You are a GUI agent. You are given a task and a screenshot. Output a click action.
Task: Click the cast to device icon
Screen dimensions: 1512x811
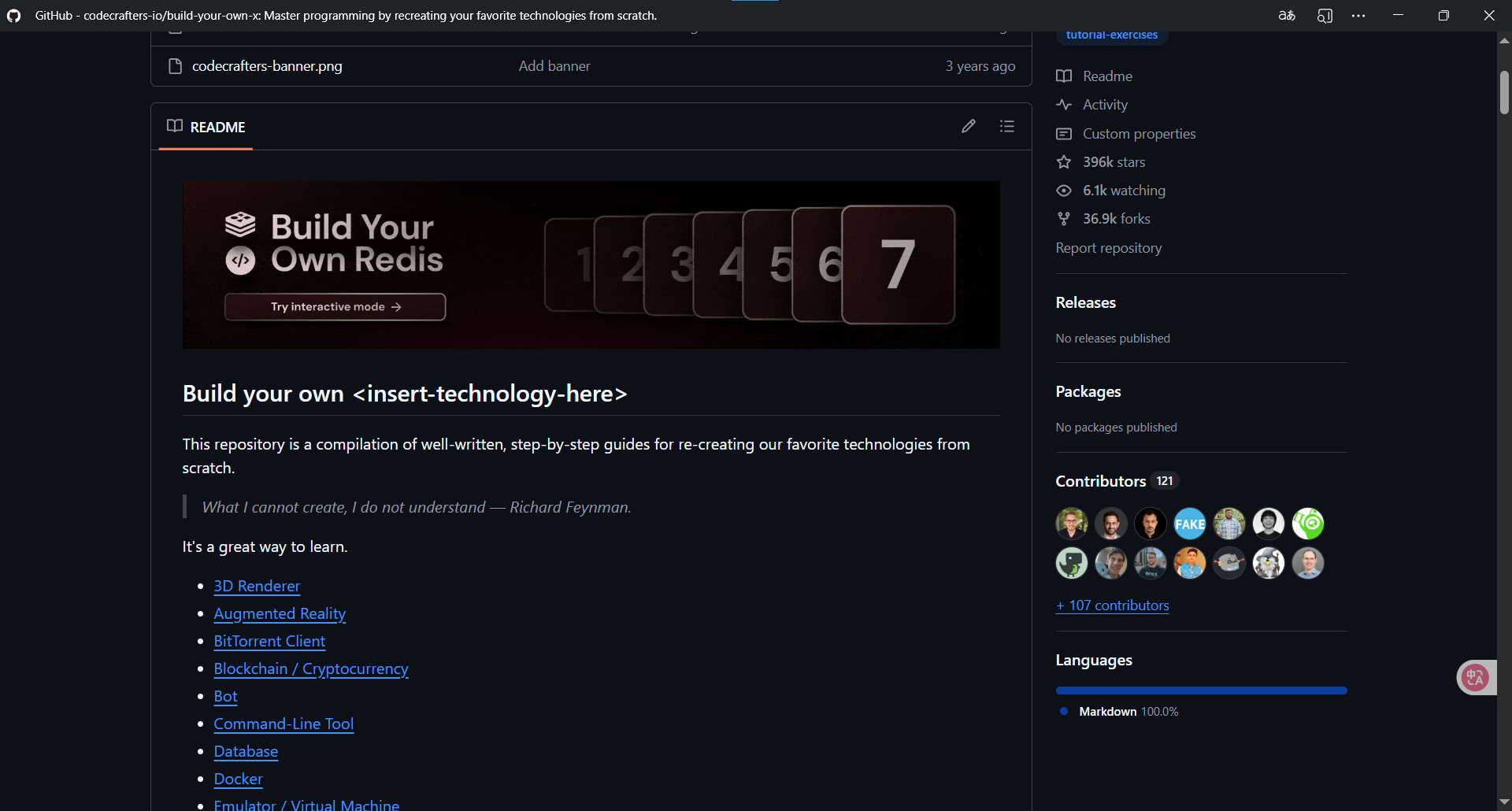click(1325, 16)
